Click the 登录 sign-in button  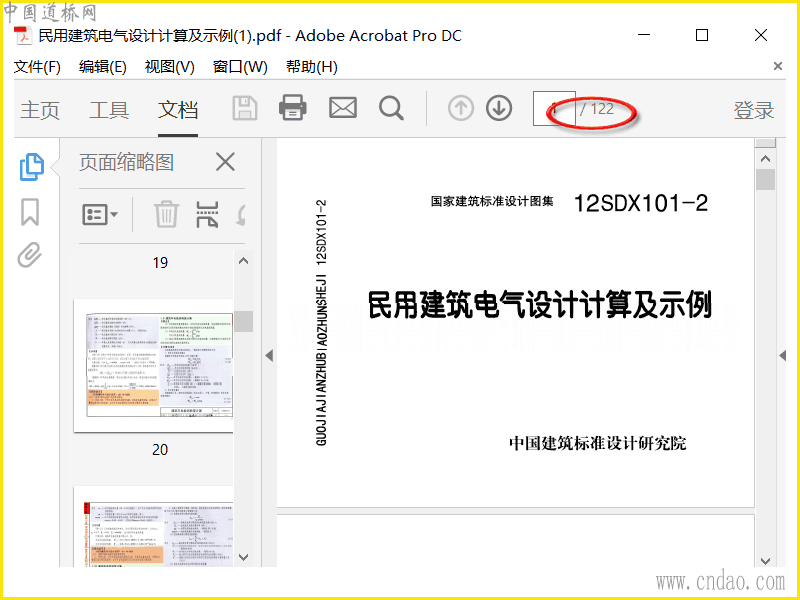[754, 110]
